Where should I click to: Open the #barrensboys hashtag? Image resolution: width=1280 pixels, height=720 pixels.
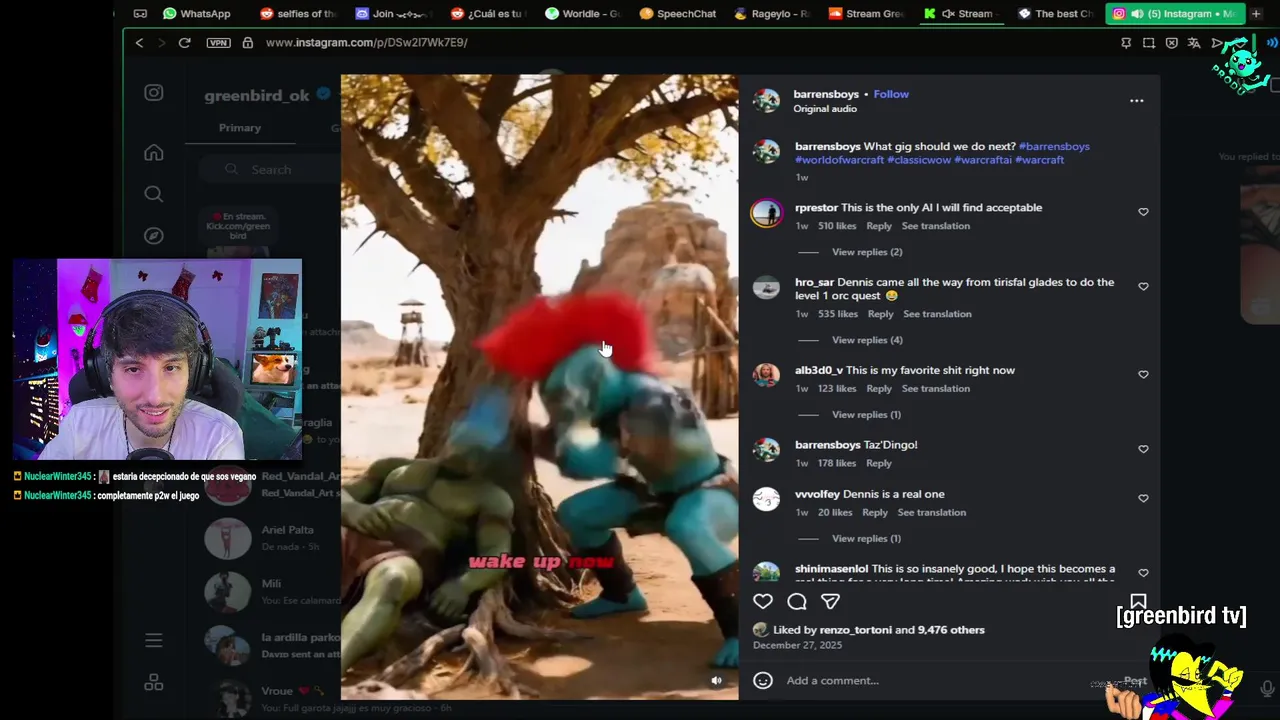pos(1054,146)
